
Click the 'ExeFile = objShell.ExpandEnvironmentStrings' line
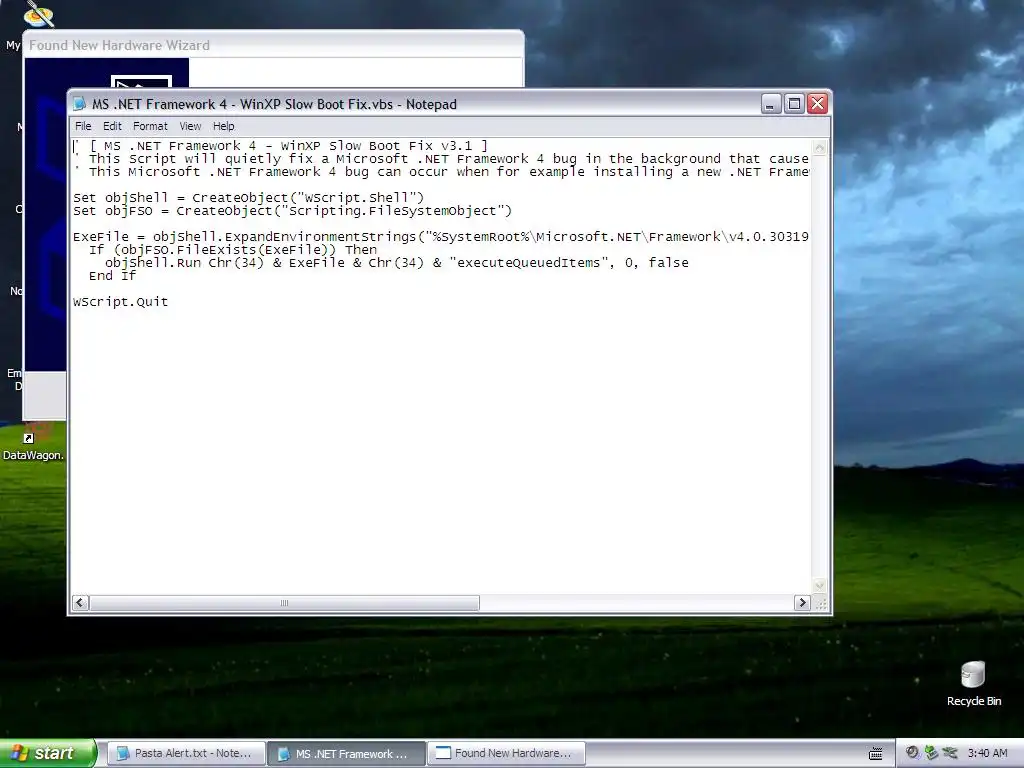pyautogui.click(x=441, y=236)
